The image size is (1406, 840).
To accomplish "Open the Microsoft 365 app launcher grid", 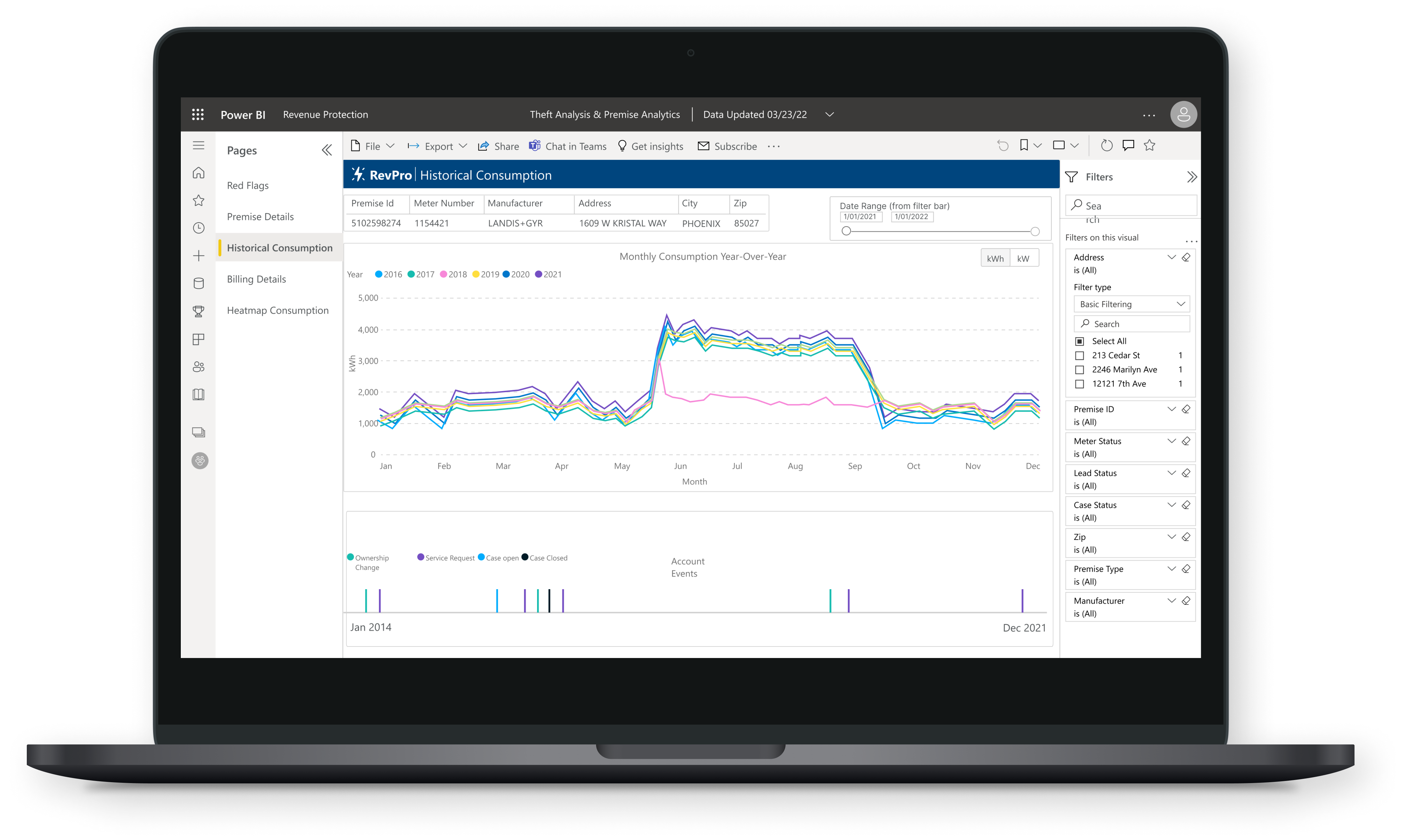I will (198, 114).
